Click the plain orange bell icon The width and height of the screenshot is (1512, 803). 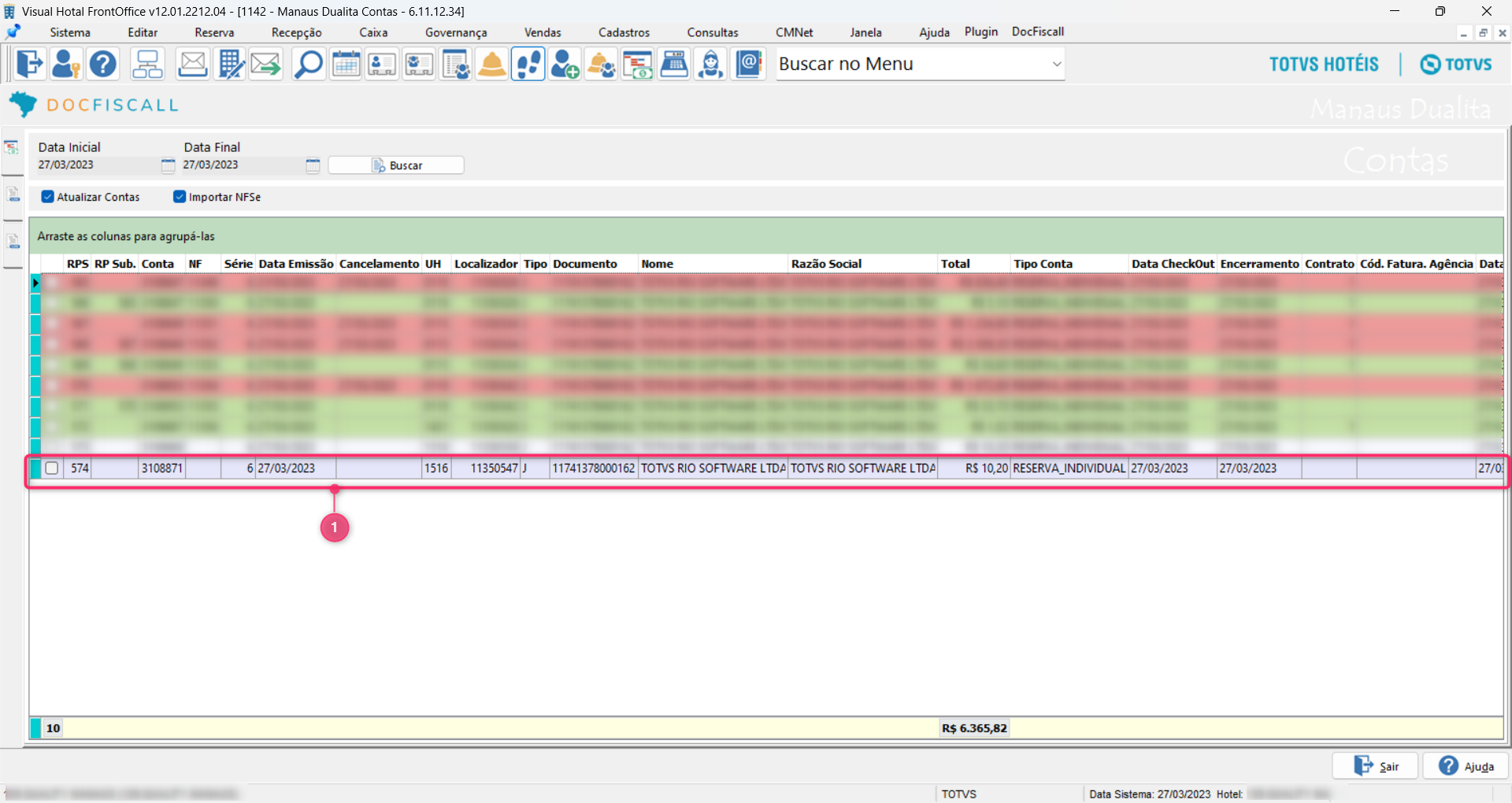coord(492,64)
